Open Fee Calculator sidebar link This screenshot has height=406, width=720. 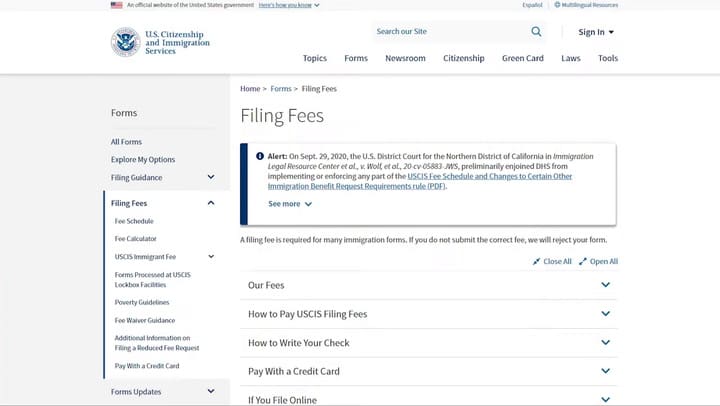click(x=135, y=239)
